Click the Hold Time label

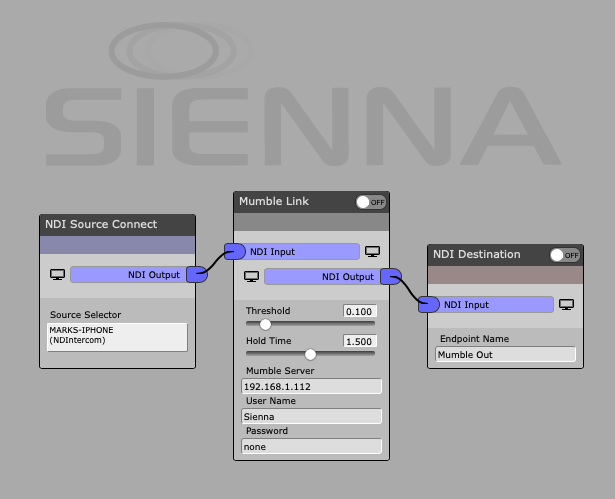click(269, 341)
